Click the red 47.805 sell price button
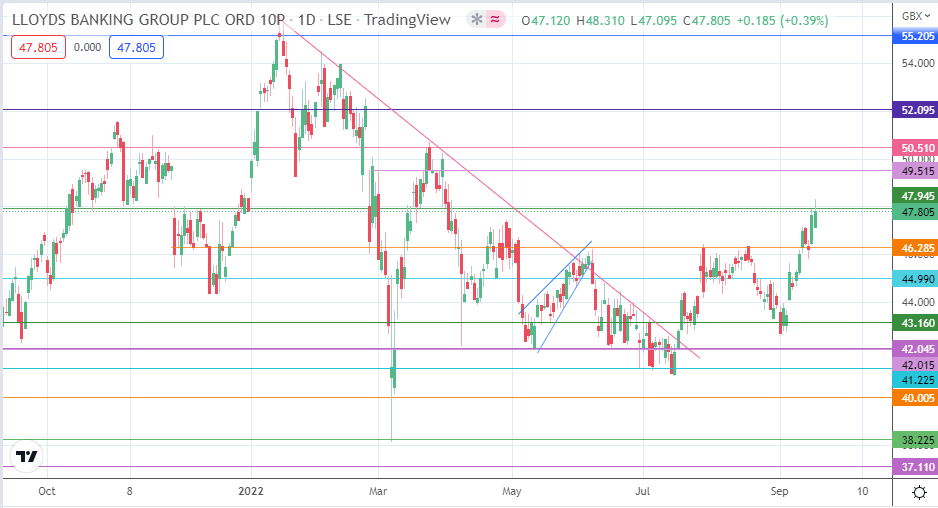 tap(38, 47)
